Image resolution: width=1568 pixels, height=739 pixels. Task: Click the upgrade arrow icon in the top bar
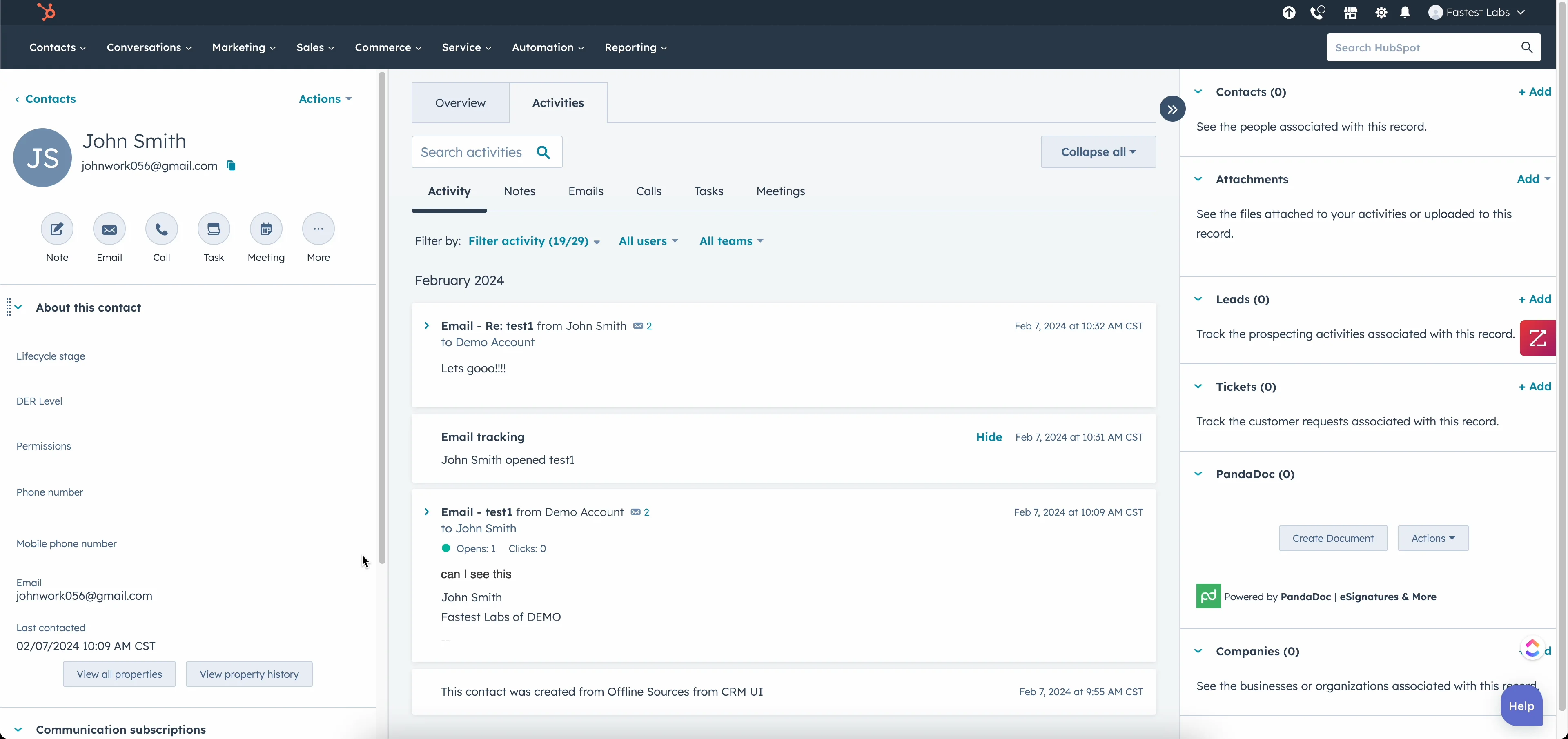click(1289, 12)
